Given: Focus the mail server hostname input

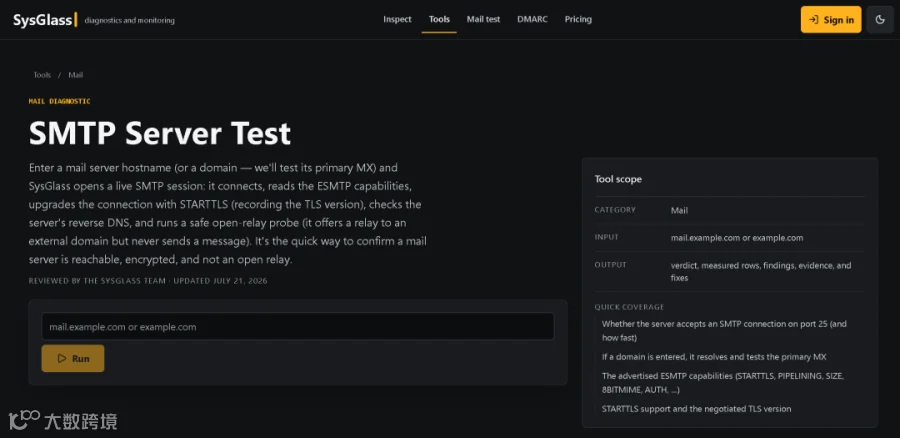Looking at the screenshot, I should pos(297,327).
